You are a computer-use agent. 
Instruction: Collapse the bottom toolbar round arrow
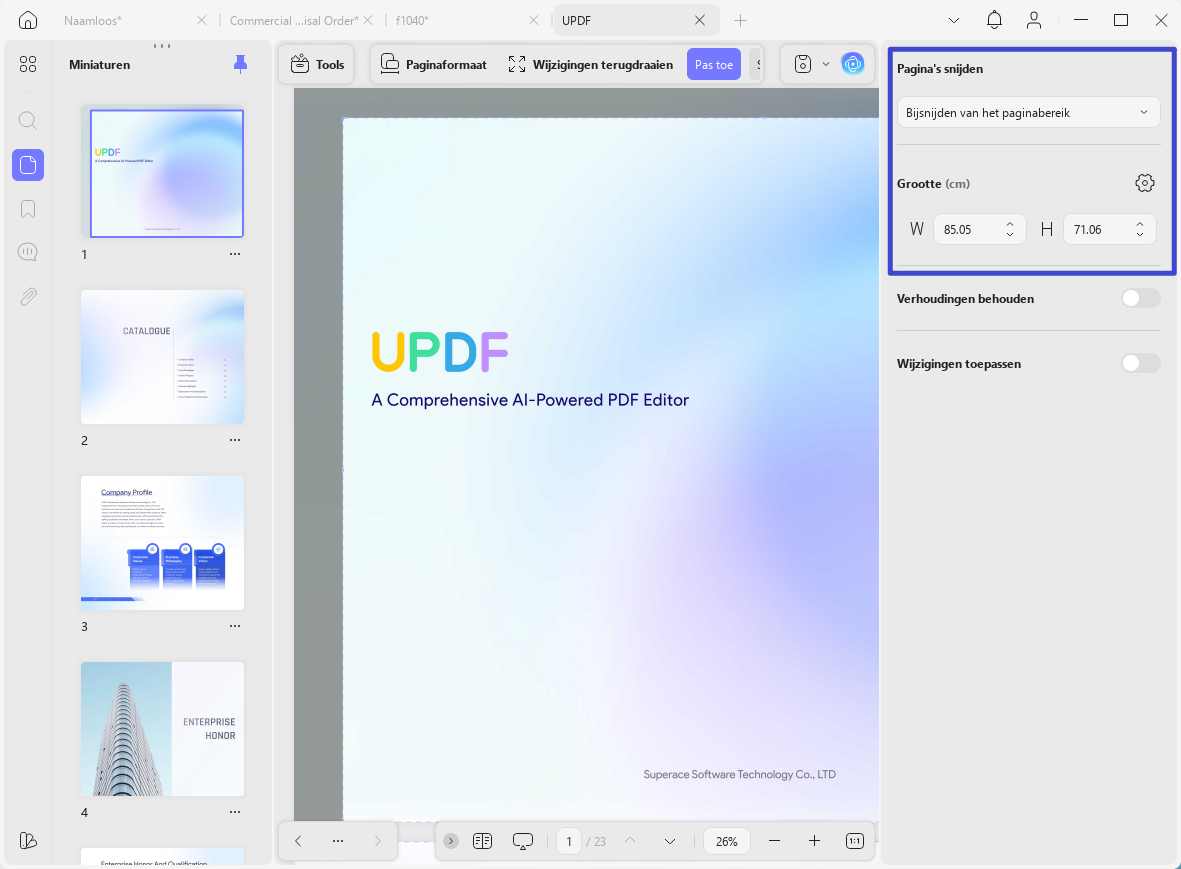point(451,841)
